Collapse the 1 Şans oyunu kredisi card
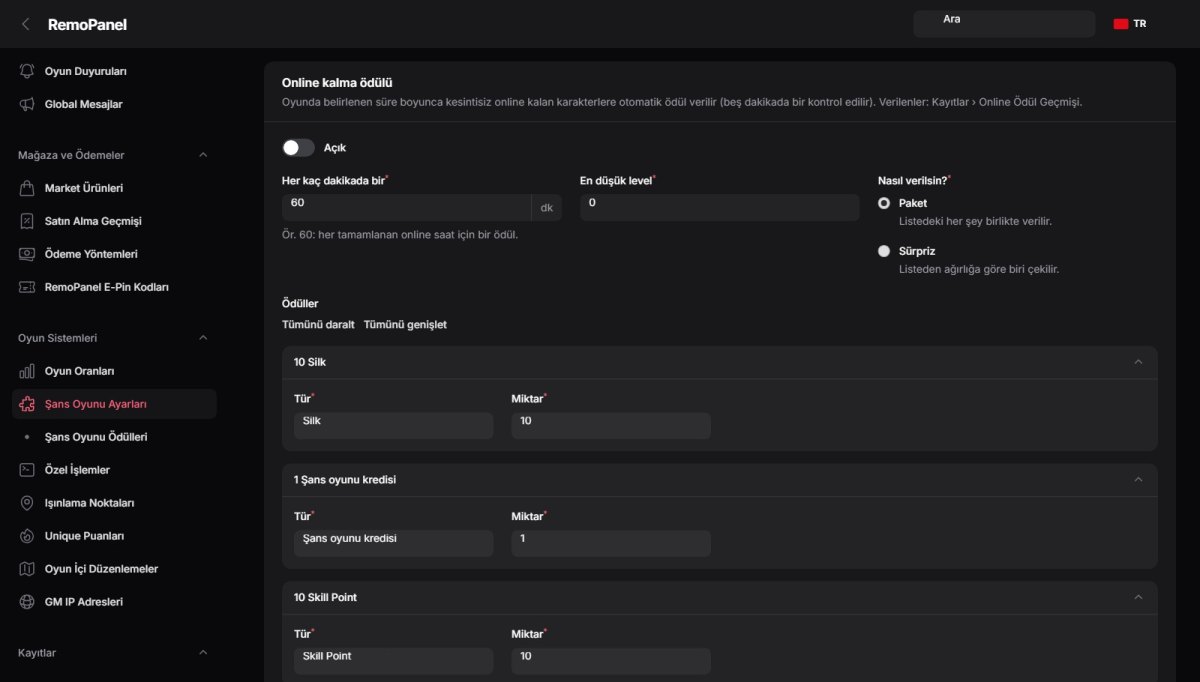Viewport: 1200px width, 682px height. 1138,480
